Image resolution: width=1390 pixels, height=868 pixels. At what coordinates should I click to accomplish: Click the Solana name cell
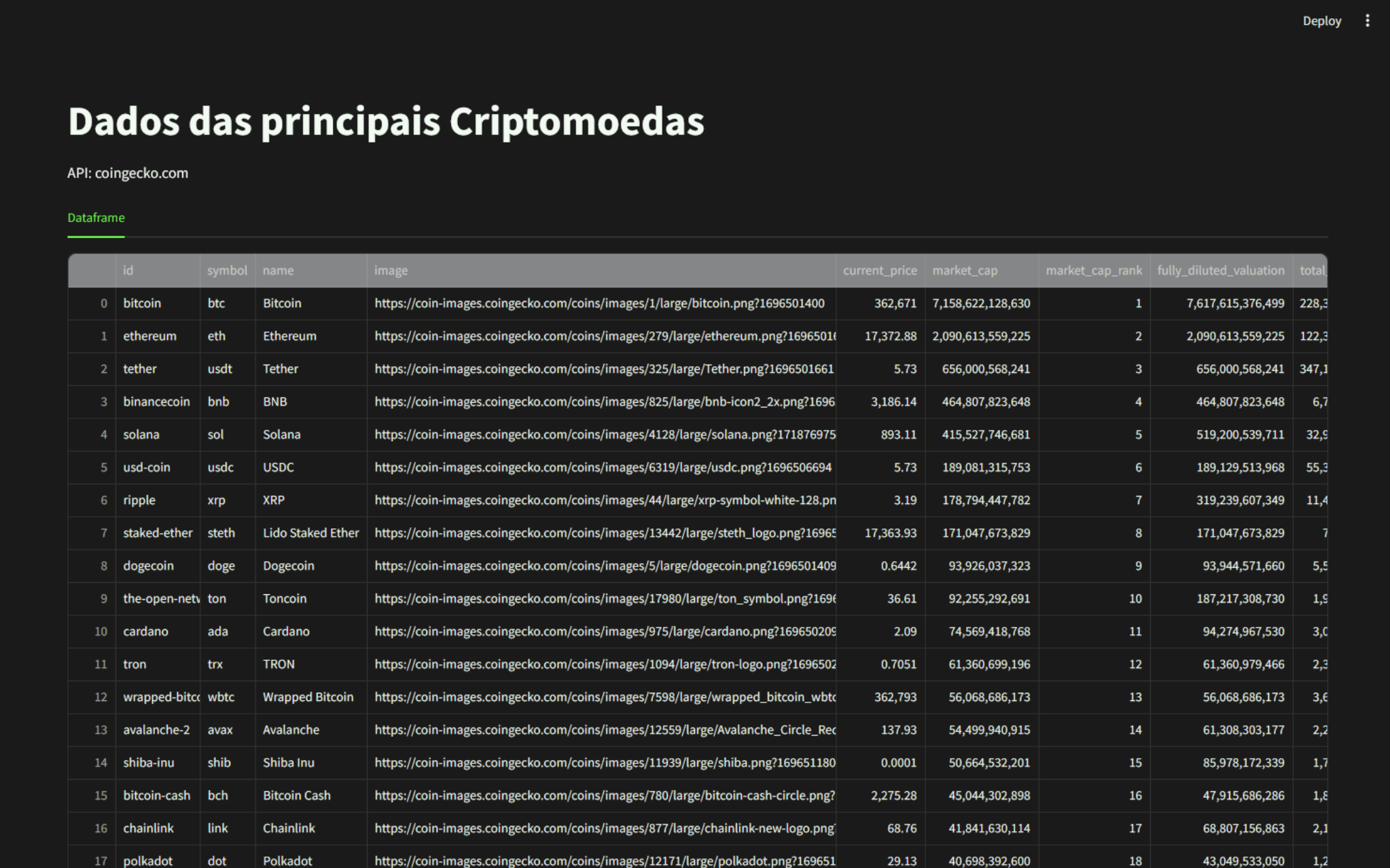[282, 435]
